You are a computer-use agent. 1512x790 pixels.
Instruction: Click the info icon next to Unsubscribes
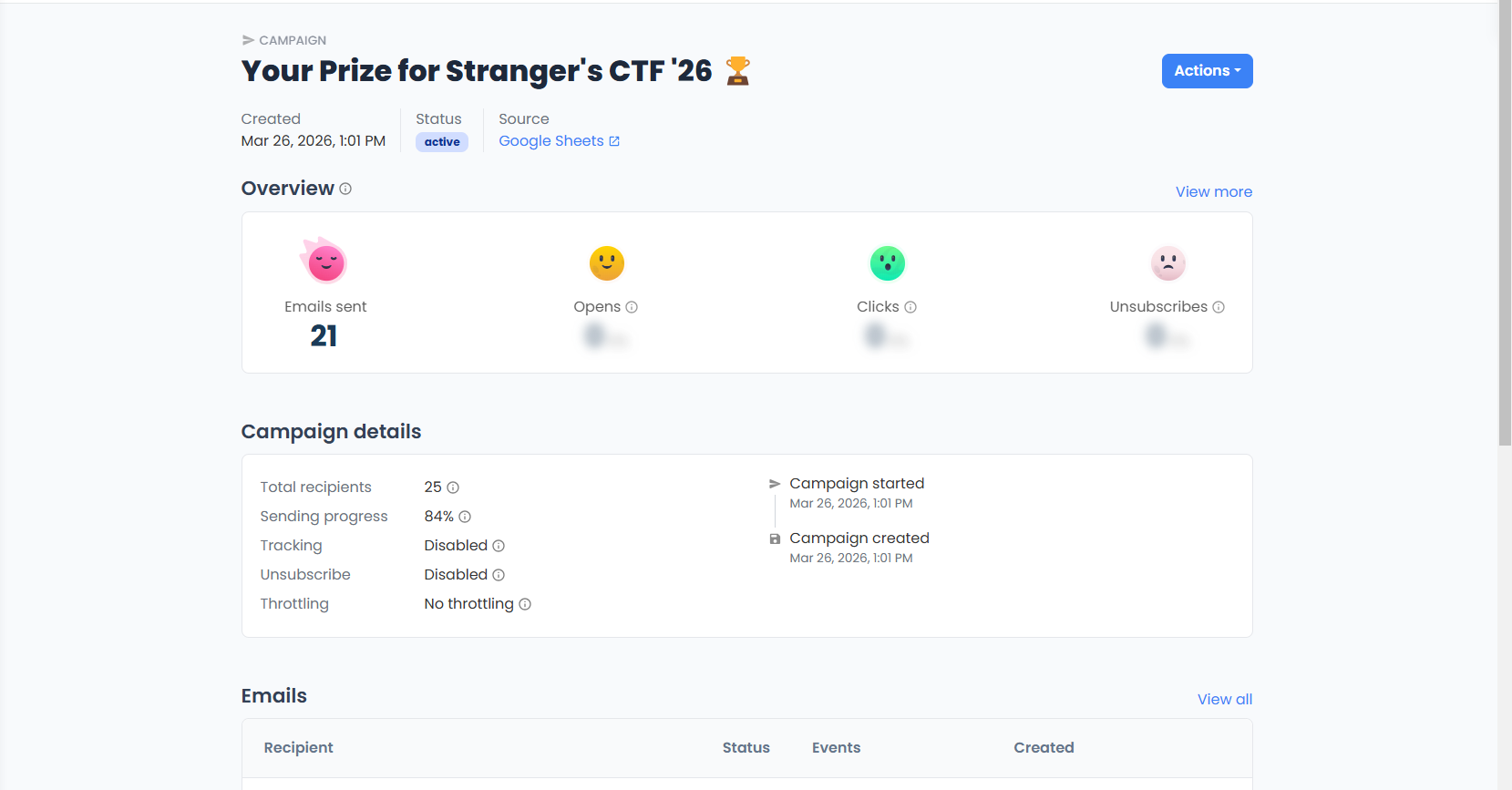coord(1219,307)
